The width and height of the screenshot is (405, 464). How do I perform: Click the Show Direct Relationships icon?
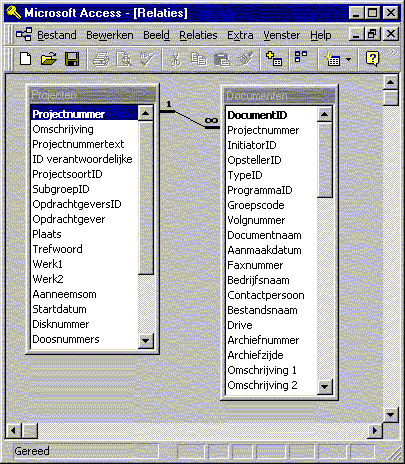point(301,57)
